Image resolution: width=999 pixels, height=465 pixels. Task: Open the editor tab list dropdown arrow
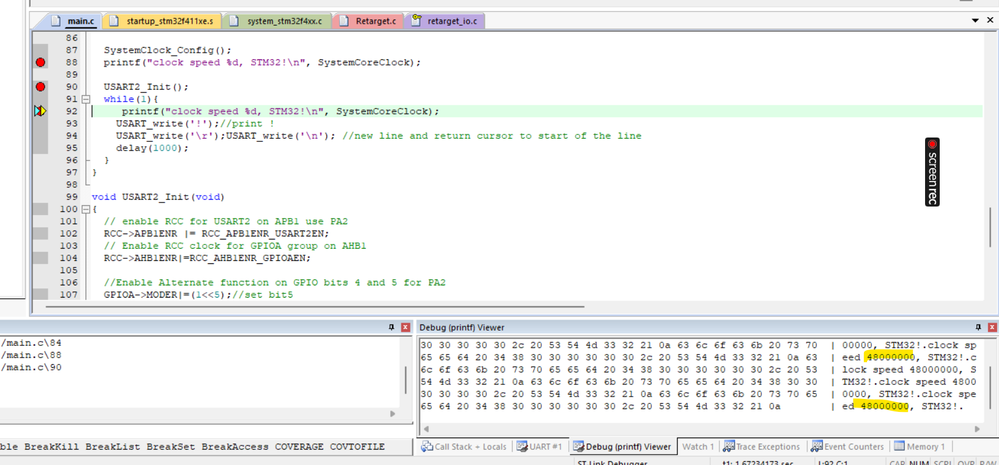click(974, 20)
